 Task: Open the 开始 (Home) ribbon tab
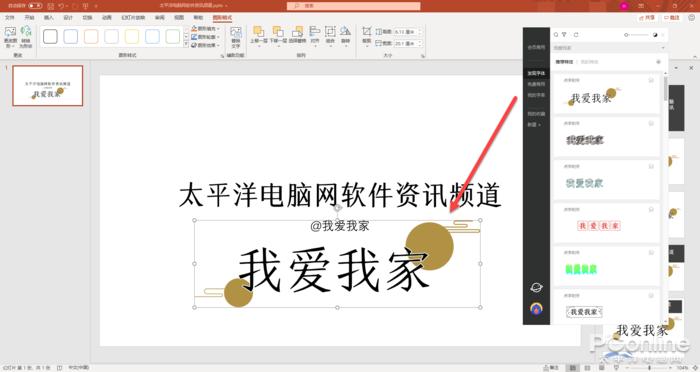pos(29,17)
